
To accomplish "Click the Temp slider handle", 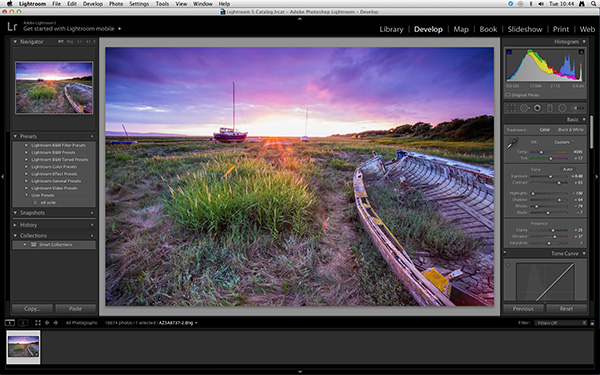I will (541, 152).
